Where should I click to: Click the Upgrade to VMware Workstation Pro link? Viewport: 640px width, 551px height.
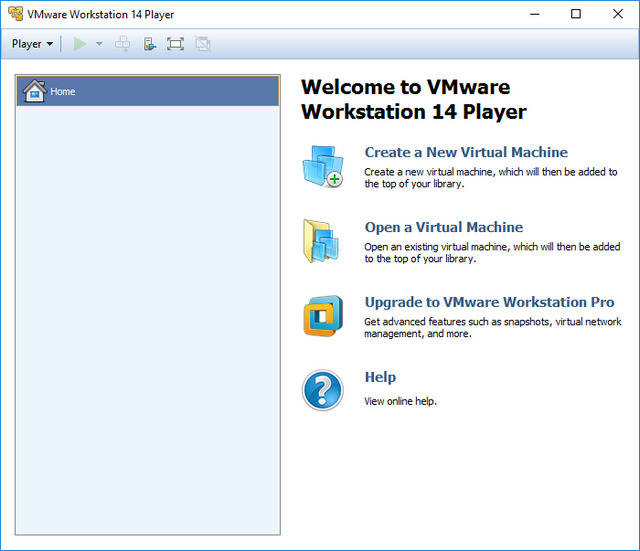click(x=489, y=302)
